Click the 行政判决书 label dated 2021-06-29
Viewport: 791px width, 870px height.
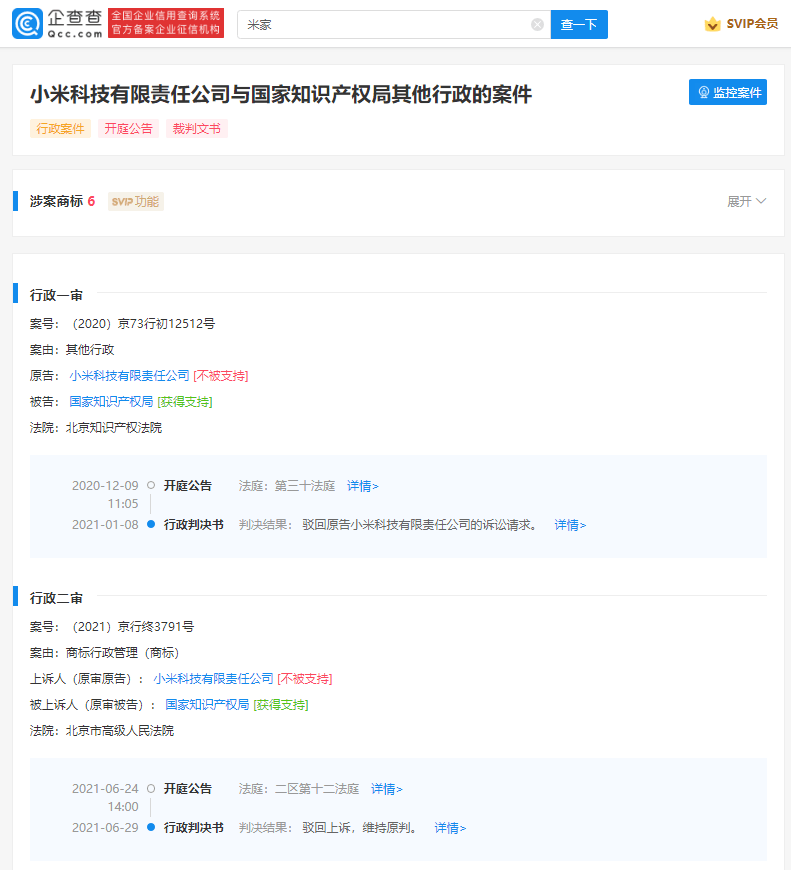coord(194,828)
